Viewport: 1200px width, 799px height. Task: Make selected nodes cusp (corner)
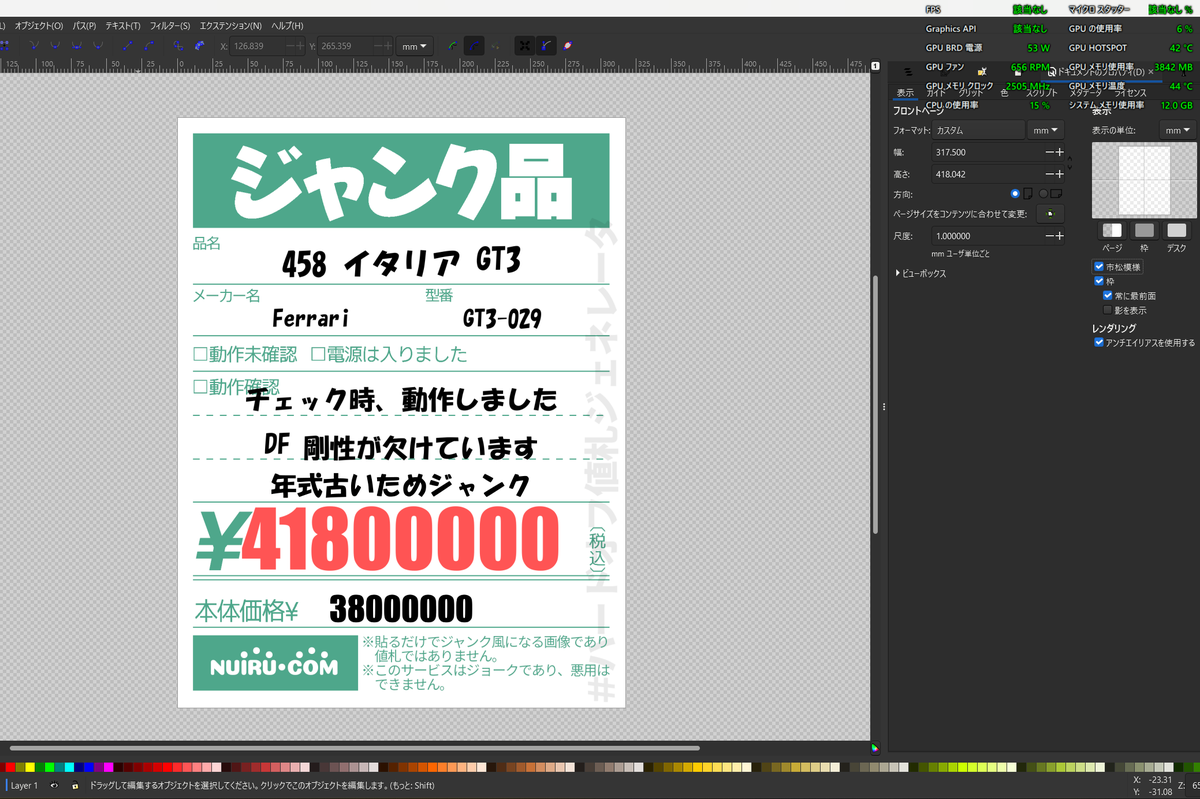tap(35, 46)
